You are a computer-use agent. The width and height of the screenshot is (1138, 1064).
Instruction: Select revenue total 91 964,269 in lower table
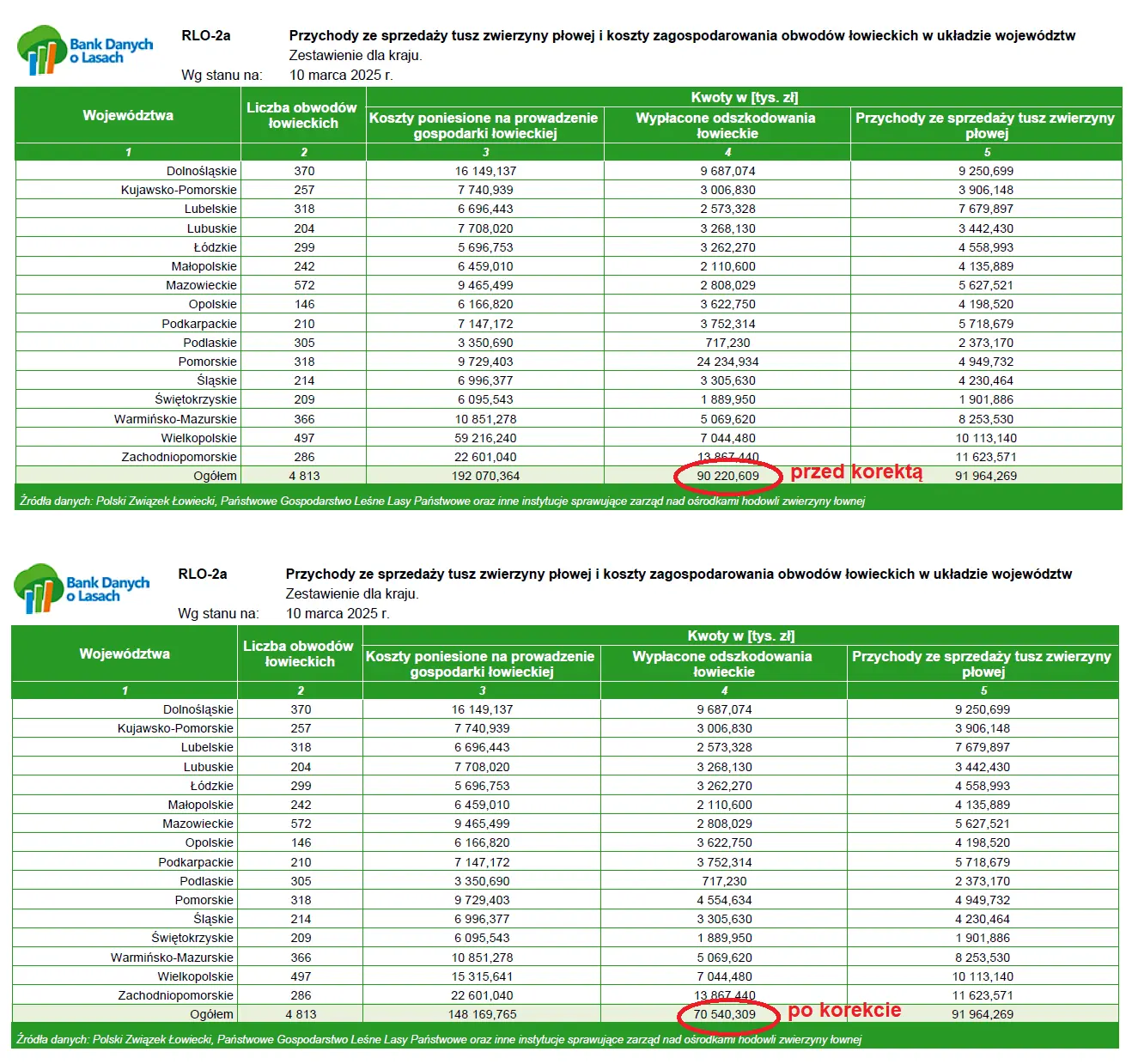983,1014
